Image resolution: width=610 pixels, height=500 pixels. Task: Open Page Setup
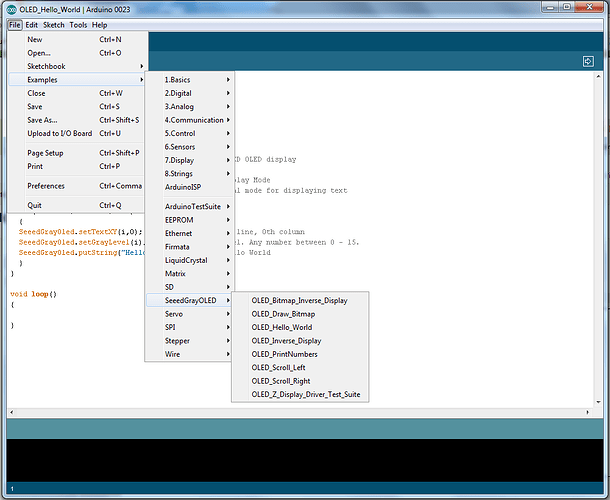pyautogui.click(x=77, y=153)
